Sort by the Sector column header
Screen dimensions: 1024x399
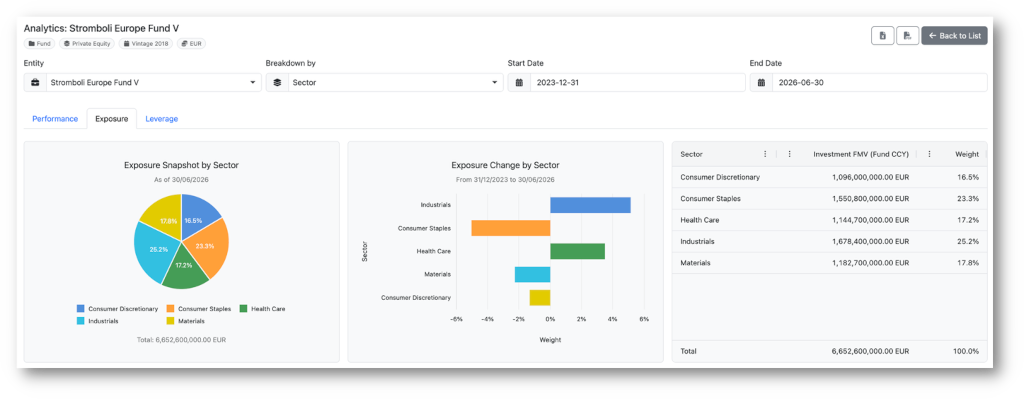[692, 154]
